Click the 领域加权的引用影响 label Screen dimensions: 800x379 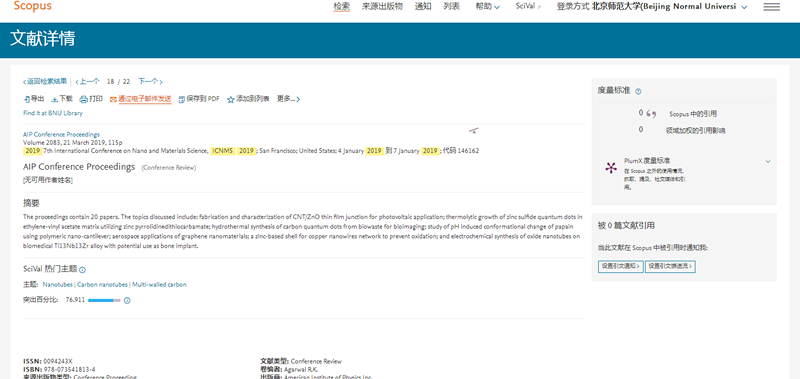(695, 131)
